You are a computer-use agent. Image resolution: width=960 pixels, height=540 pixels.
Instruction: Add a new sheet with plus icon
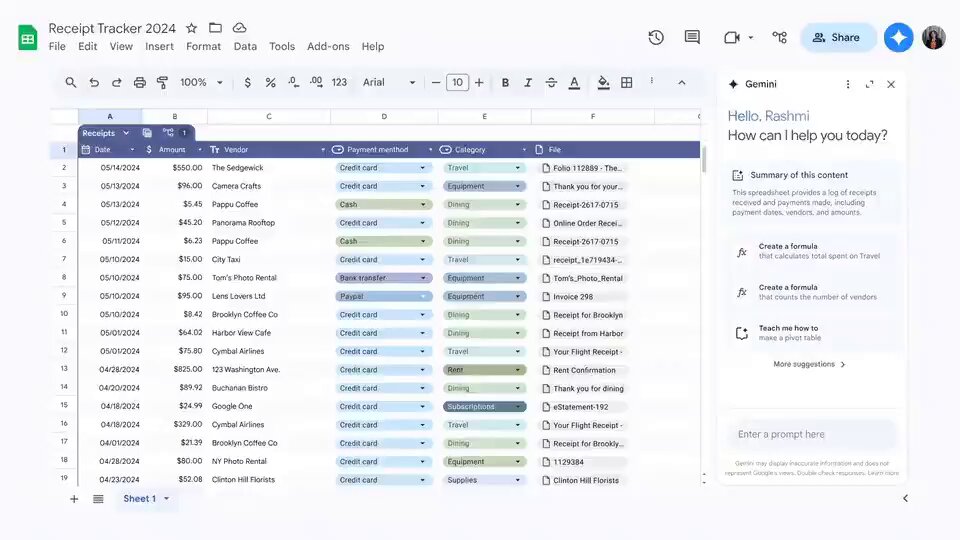tap(74, 499)
